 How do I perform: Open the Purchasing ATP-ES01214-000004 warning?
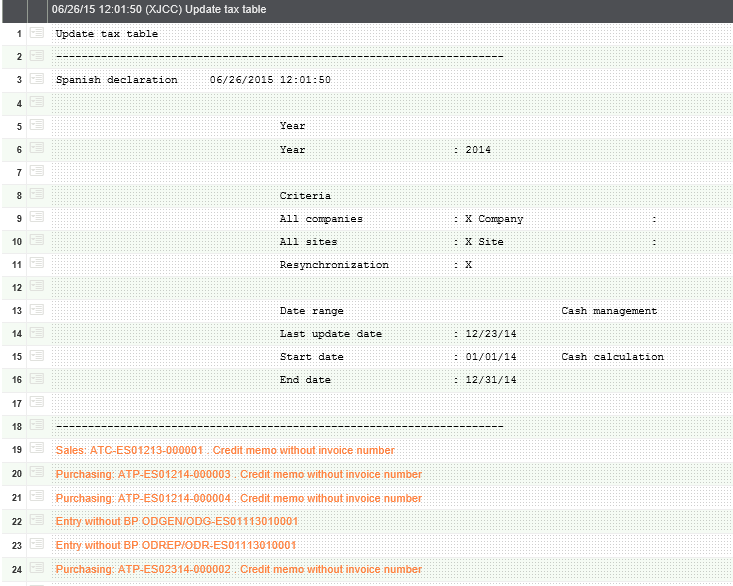pos(238,498)
